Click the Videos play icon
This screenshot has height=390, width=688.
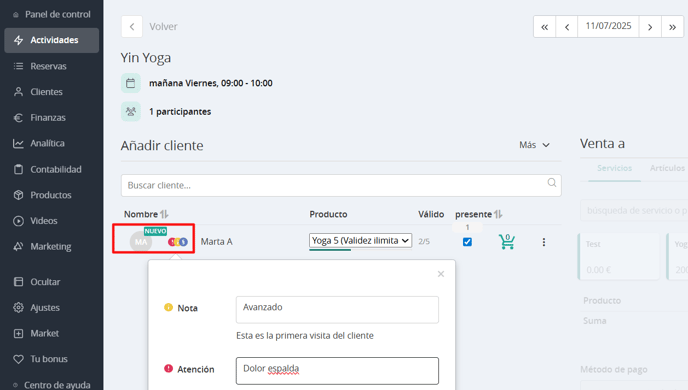coord(18,221)
